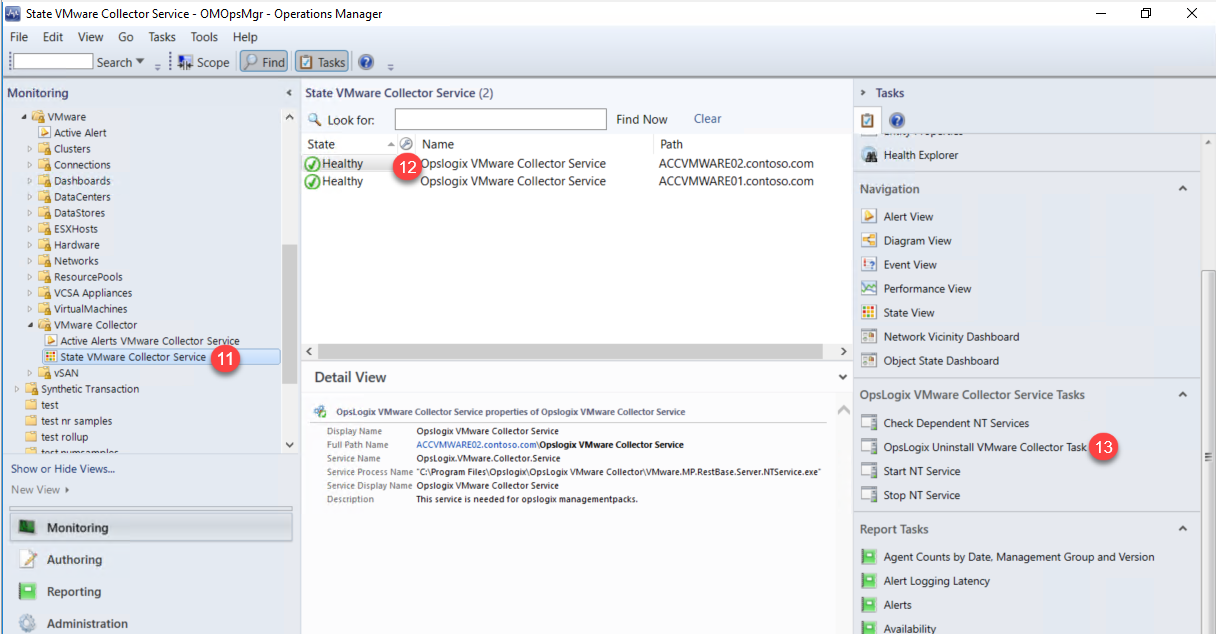1216x634 pixels.
Task: Open Agent Counts by Date report
Action: click(x=1018, y=557)
